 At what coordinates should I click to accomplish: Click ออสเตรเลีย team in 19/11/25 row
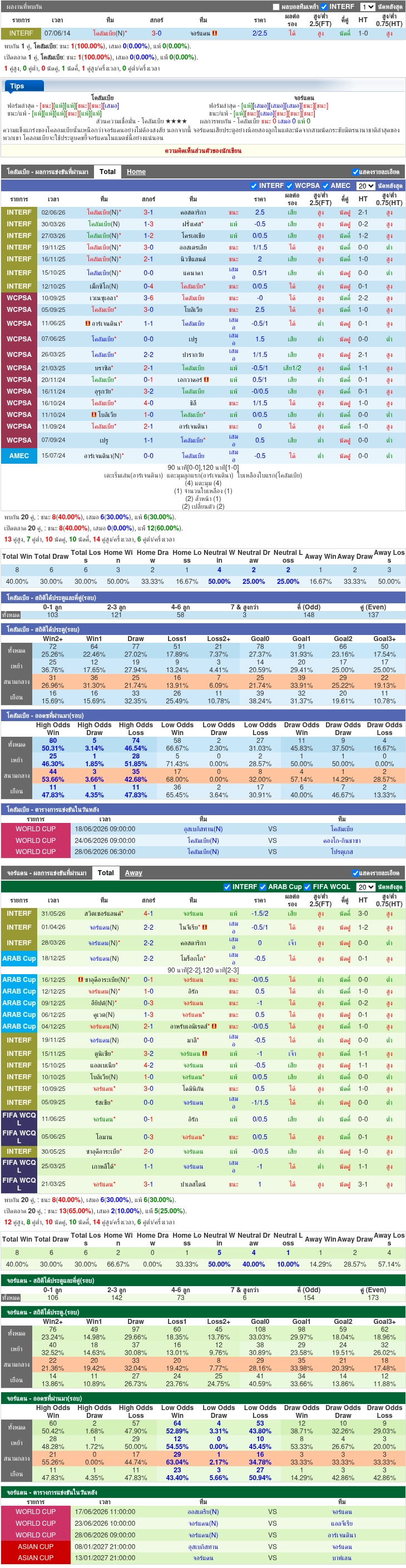tap(193, 248)
